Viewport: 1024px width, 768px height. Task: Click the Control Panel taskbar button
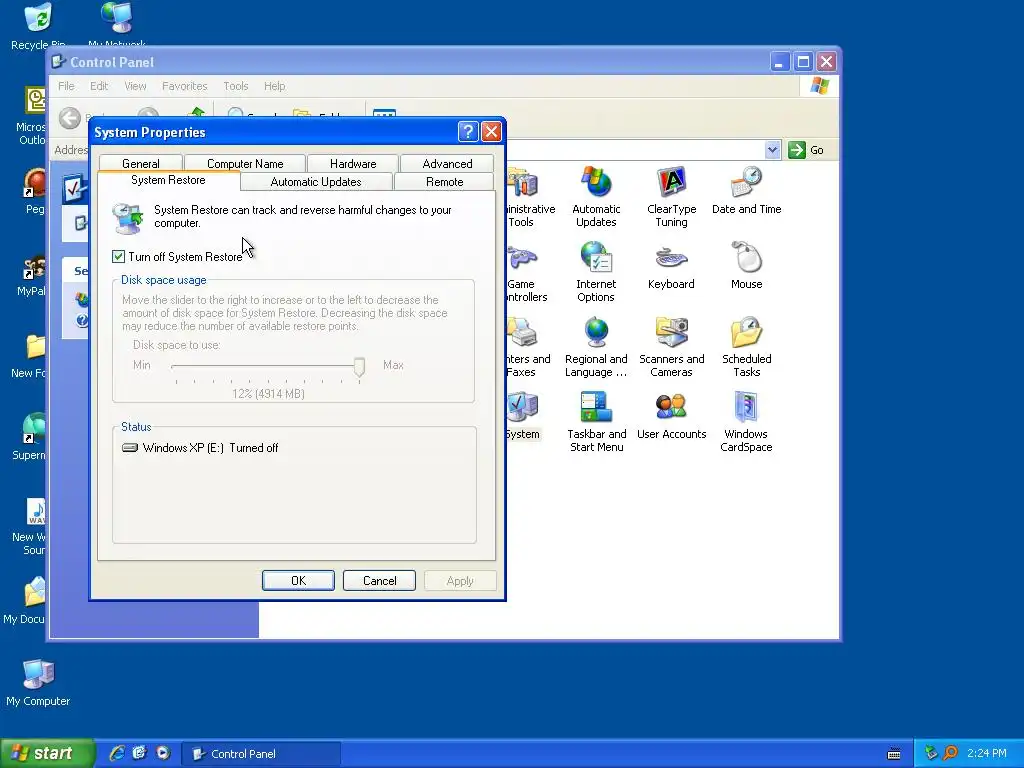261,754
